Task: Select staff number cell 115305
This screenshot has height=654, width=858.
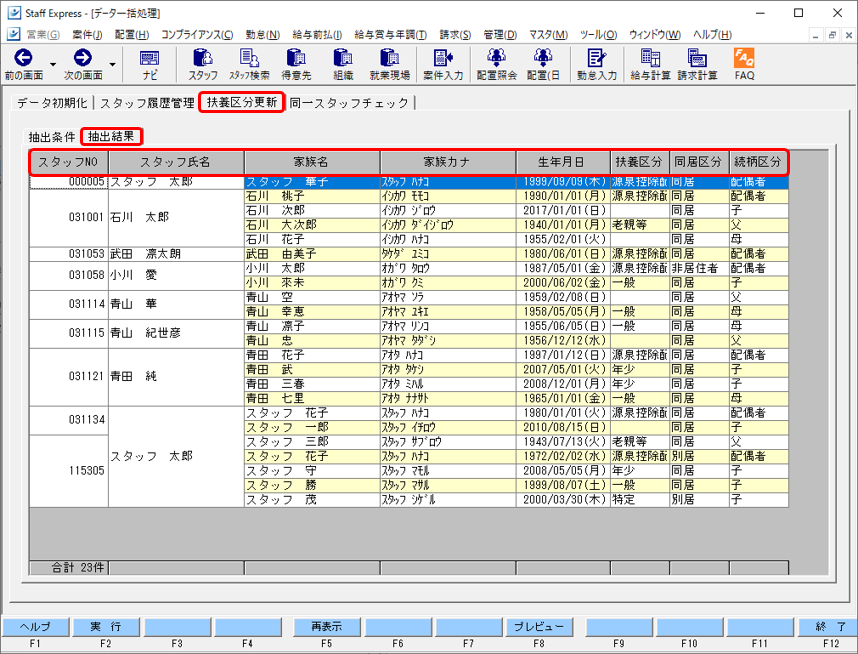Action: tap(69, 471)
